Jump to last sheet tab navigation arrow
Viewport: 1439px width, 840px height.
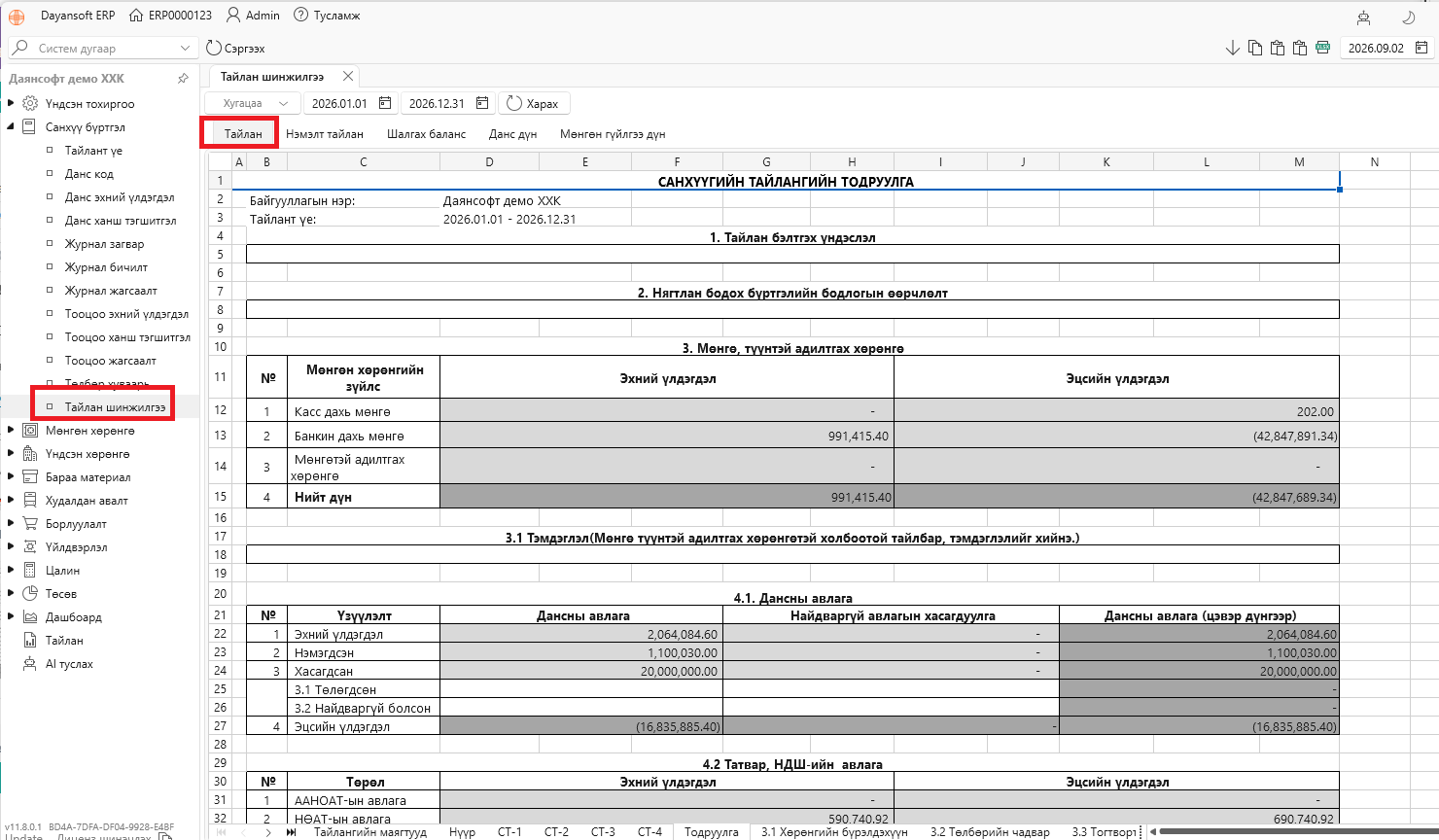pos(291,832)
